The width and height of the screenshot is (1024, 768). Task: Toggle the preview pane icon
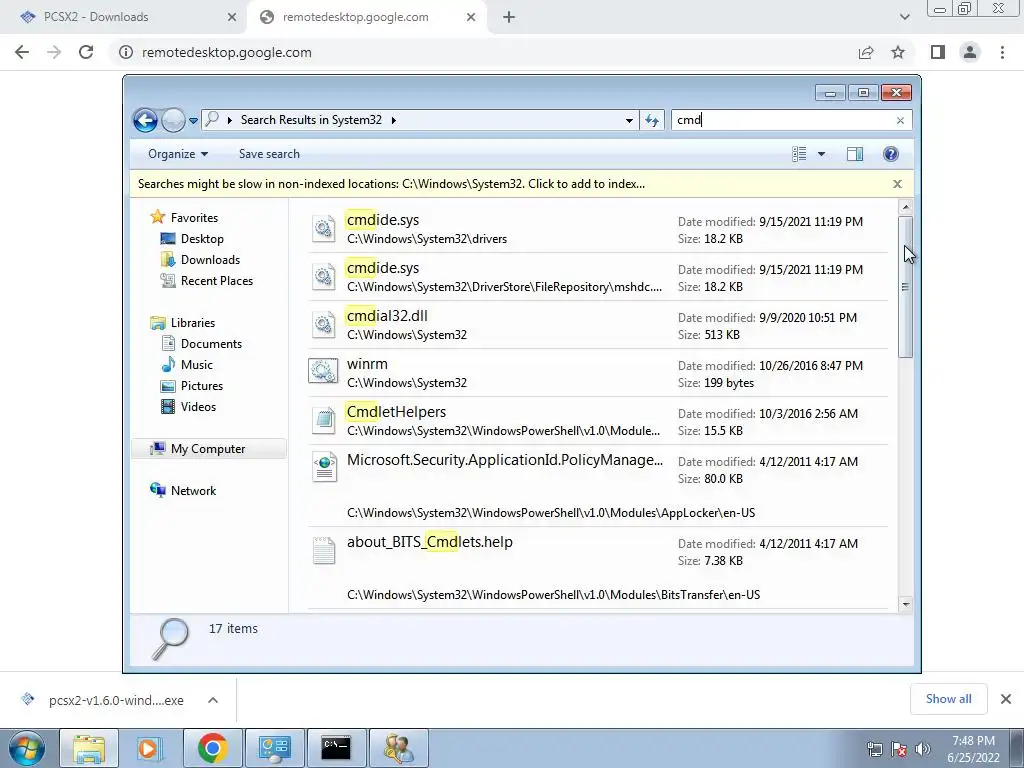[x=855, y=154]
